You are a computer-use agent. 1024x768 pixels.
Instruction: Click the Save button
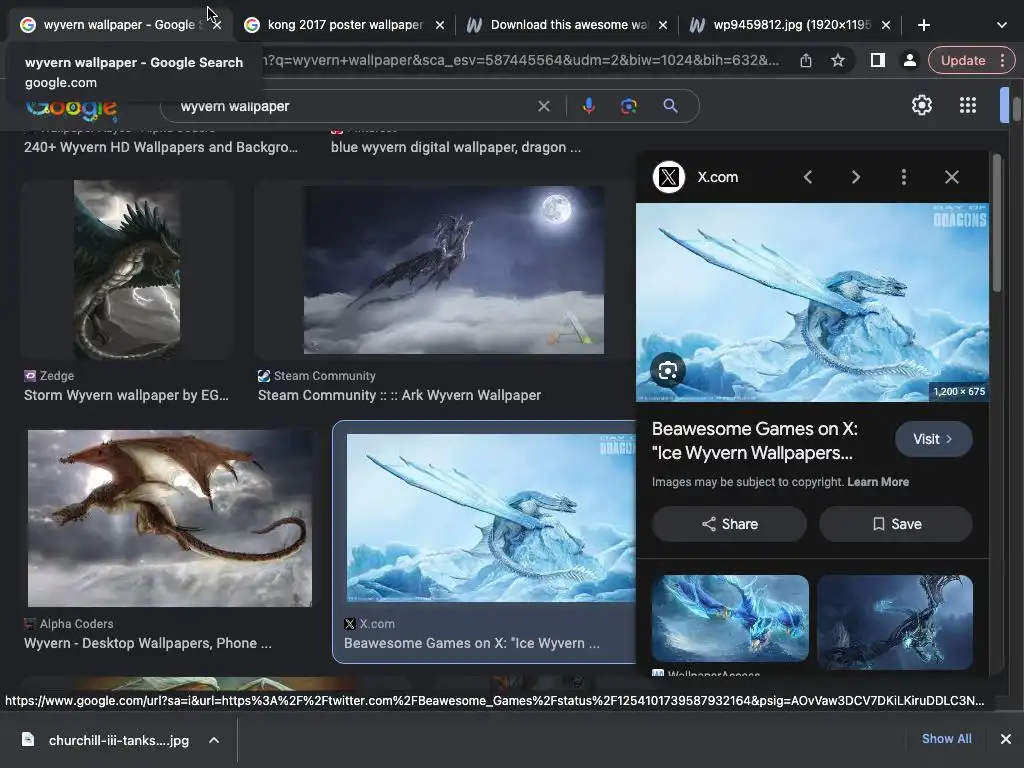tap(896, 524)
